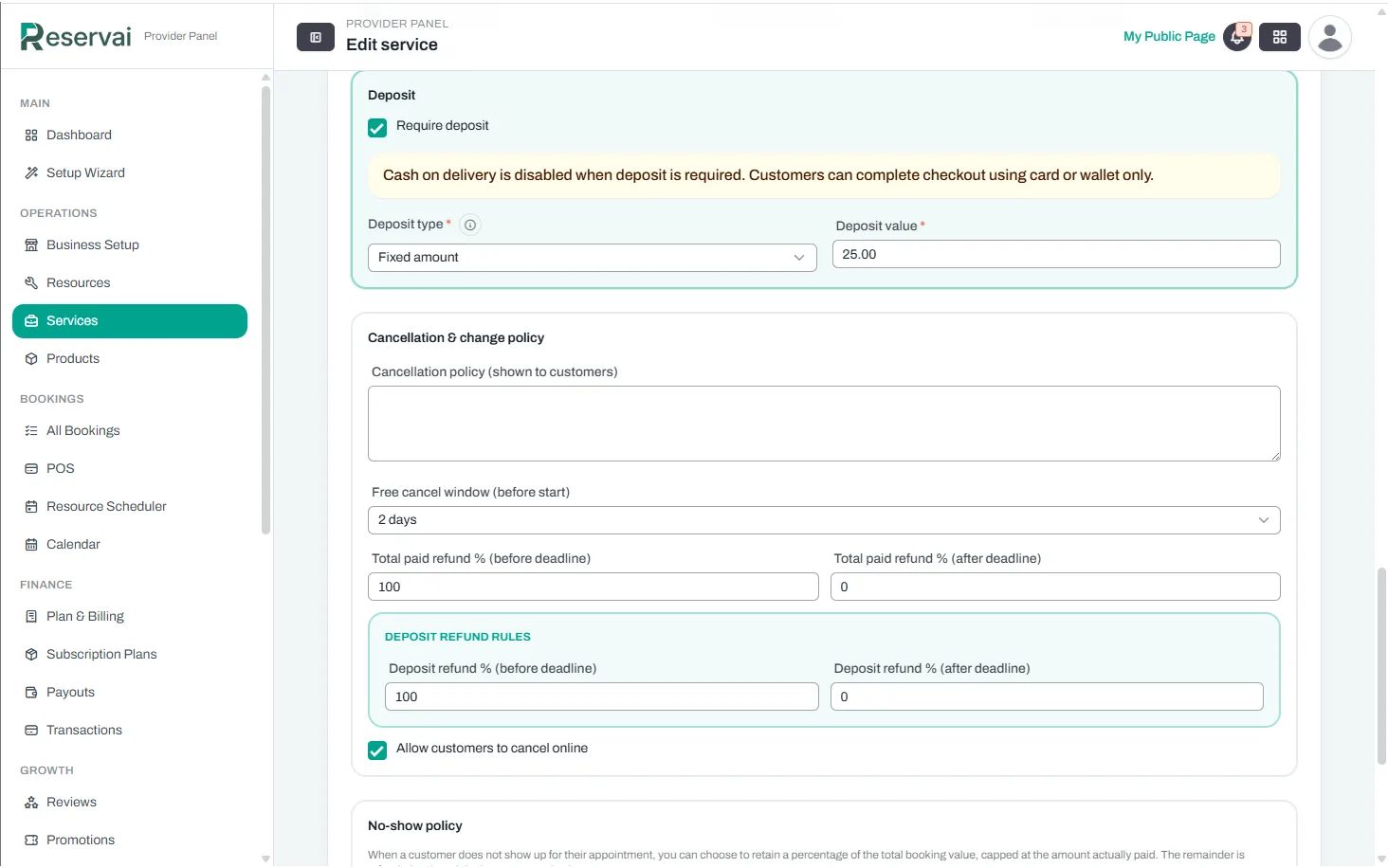Click Deposit refund after deadline field

(x=1047, y=696)
